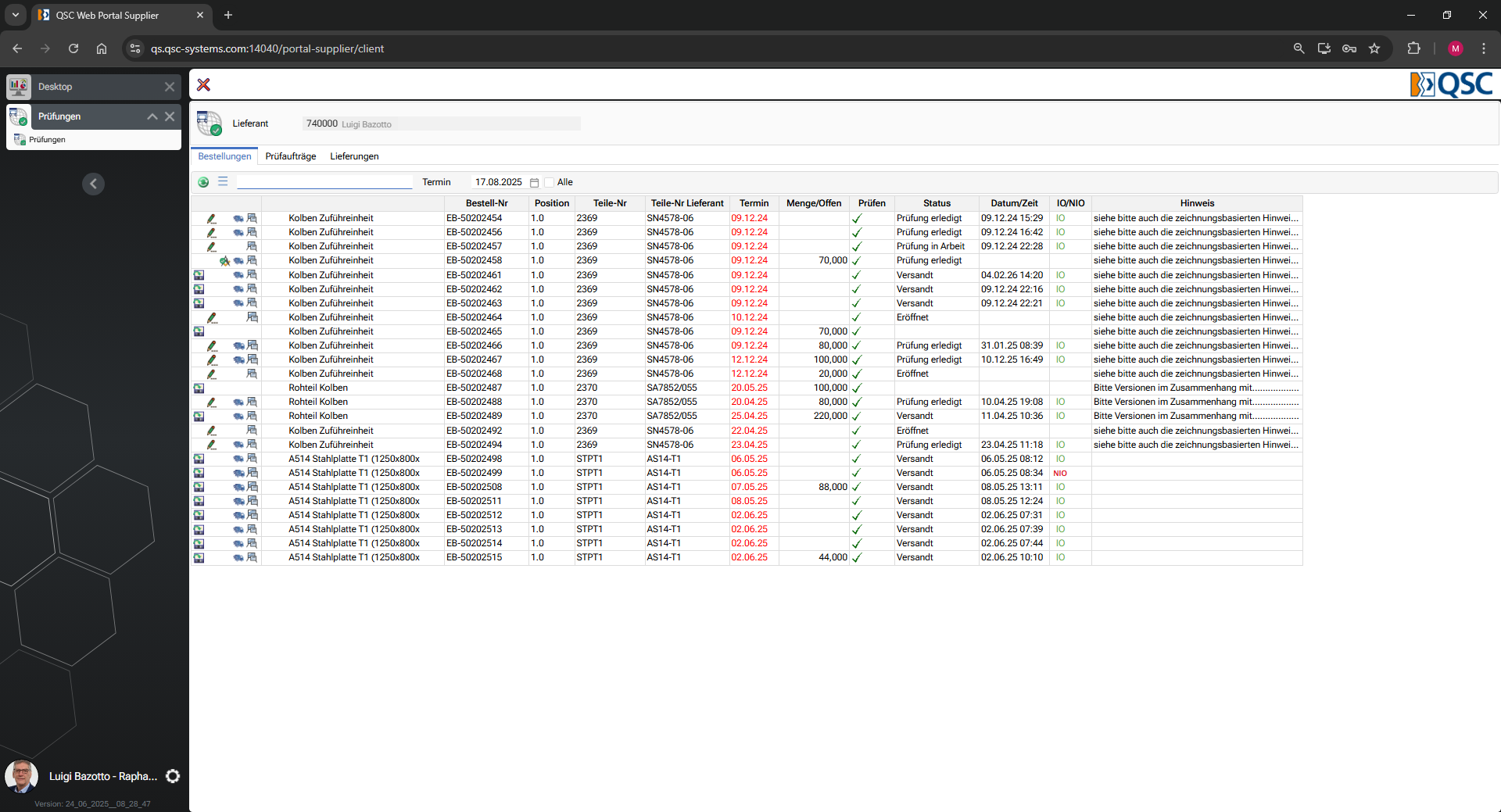Switch to the Prüfaufträge tab
1501x812 pixels.
point(291,156)
